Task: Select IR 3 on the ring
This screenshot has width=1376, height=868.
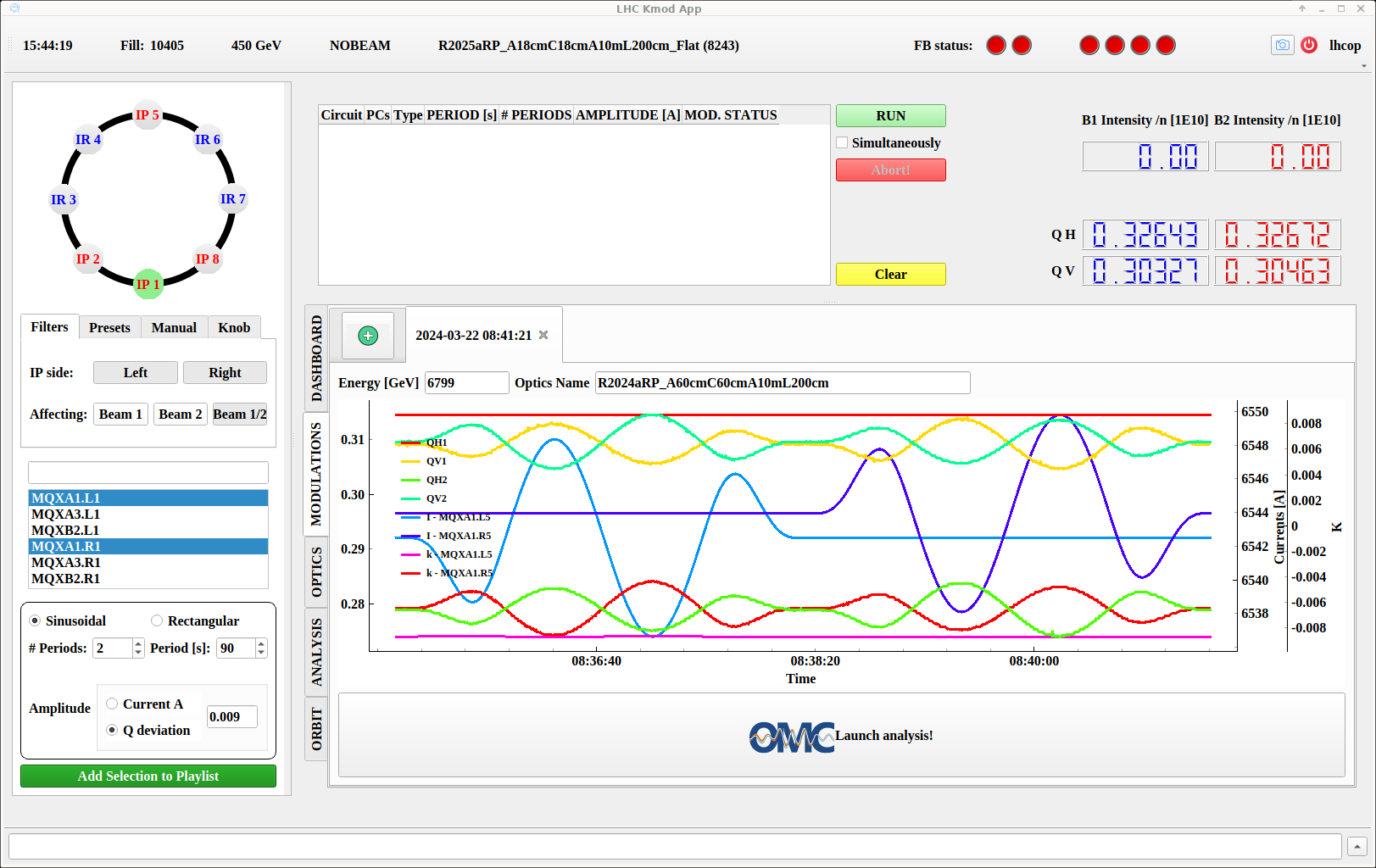Action: click(x=64, y=199)
